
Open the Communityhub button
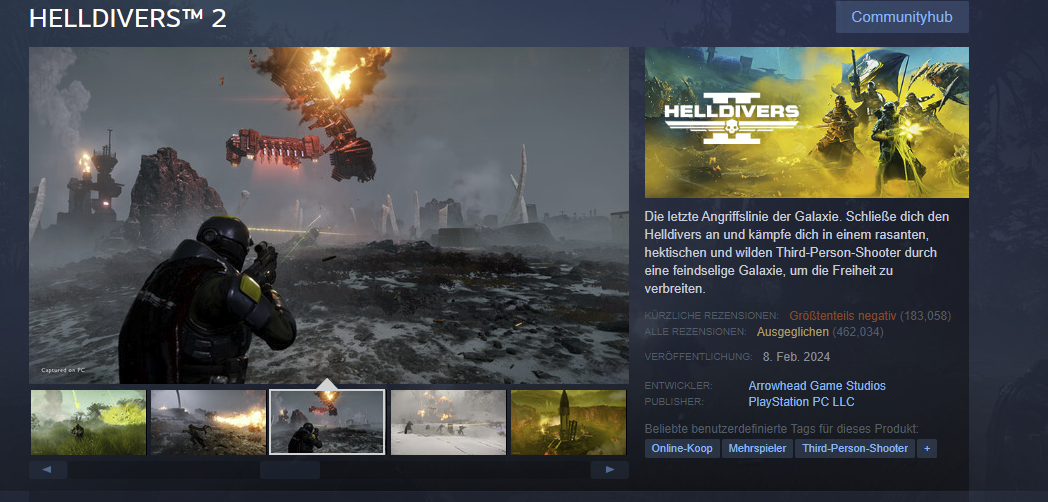[902, 17]
